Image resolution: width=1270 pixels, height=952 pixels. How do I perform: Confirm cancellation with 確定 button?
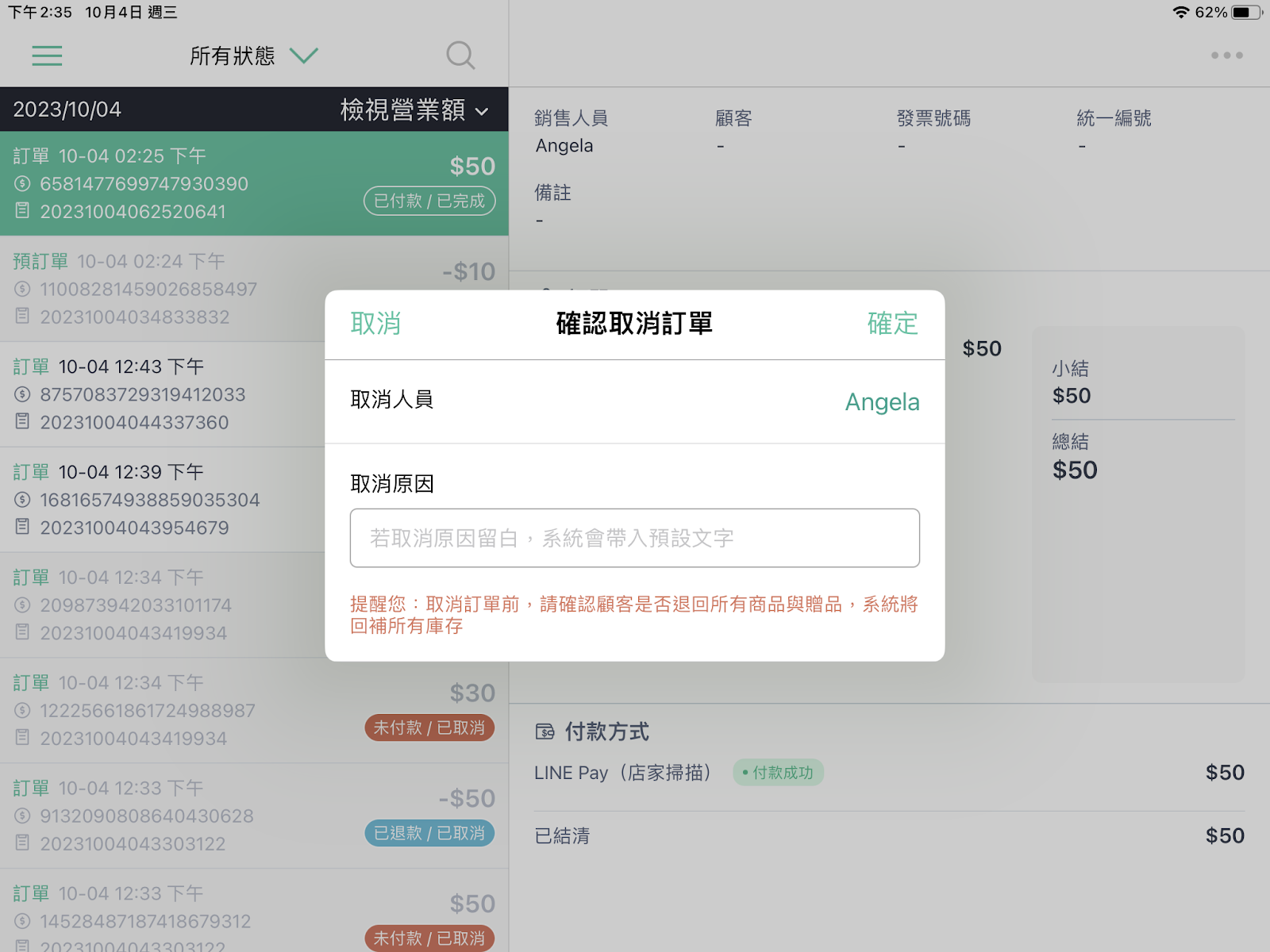892,324
